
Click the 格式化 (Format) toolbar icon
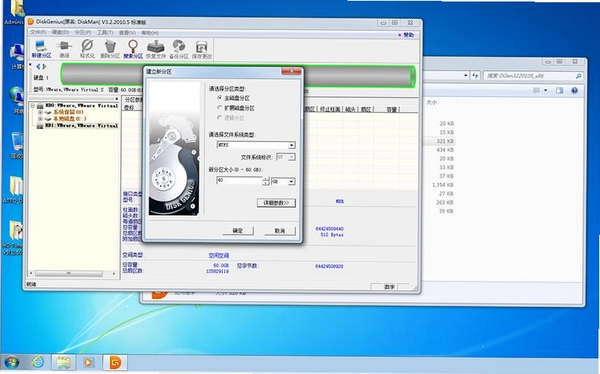coord(87,49)
